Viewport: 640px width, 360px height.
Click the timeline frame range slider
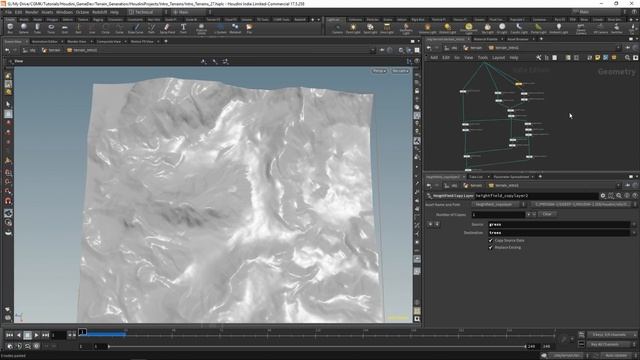click(317, 347)
